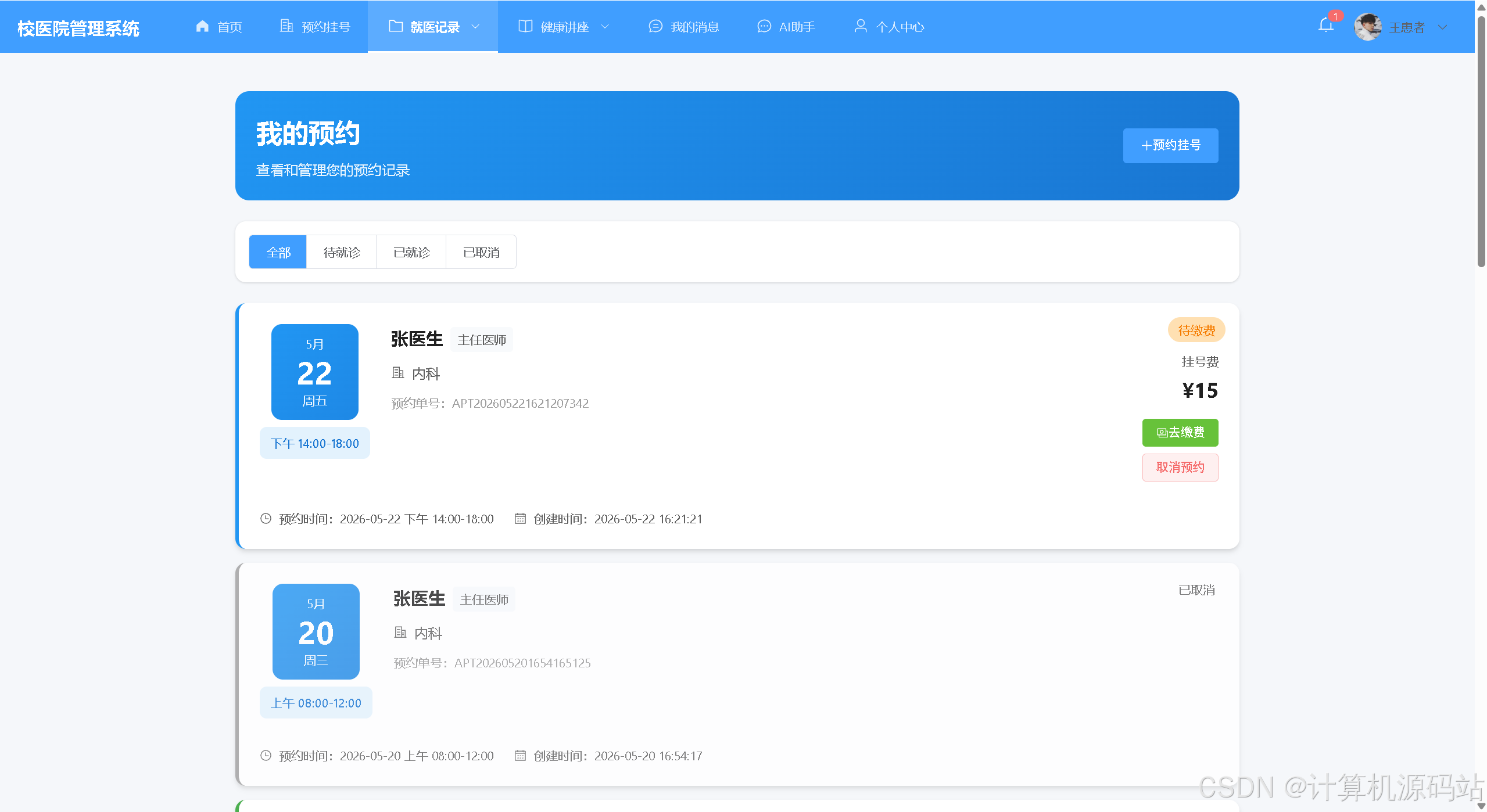This screenshot has width=1487, height=812.
Task: Click the 待缴费 status tag
Action: tap(1196, 330)
